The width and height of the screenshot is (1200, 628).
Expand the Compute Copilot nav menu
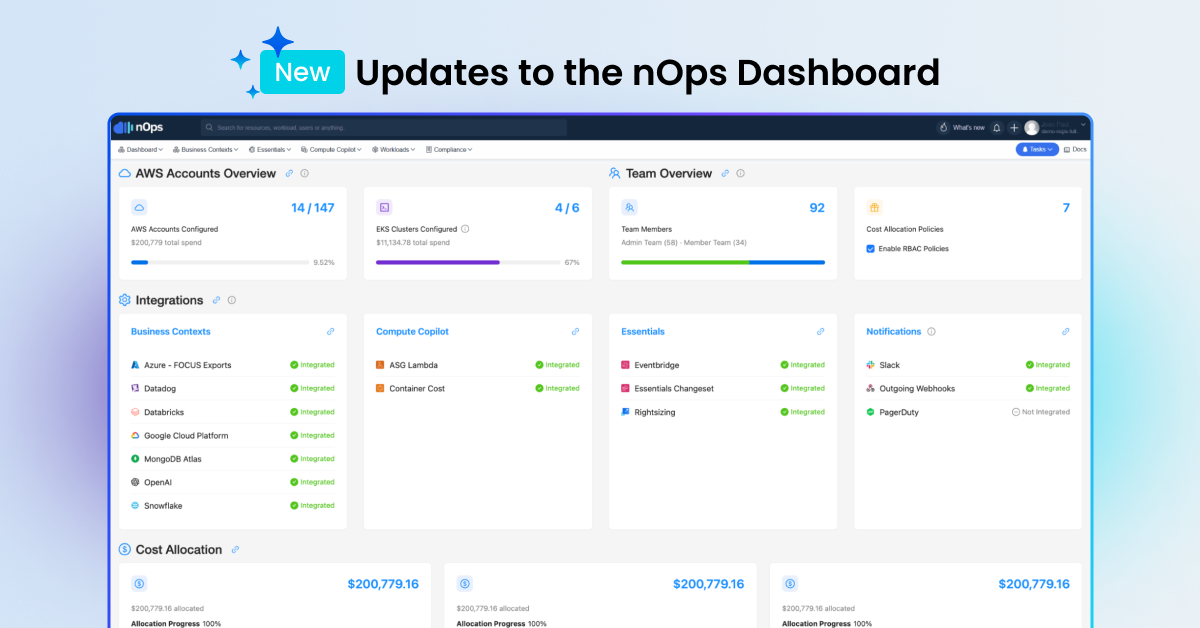click(x=332, y=149)
